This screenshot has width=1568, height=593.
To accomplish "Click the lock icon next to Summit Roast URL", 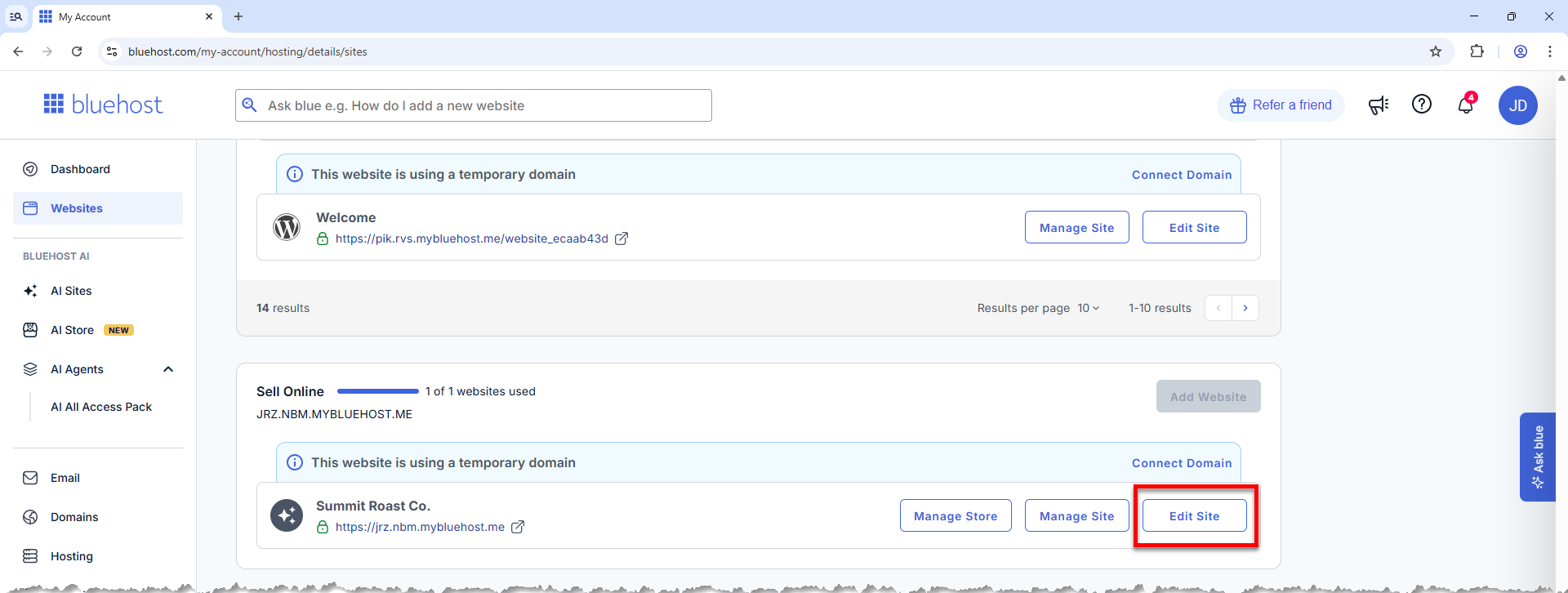I will click(323, 527).
